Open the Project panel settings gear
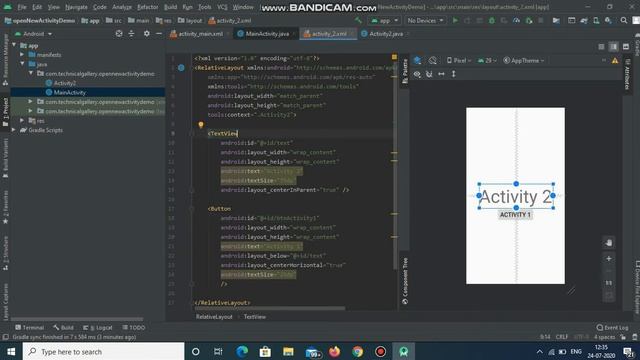 point(147,34)
